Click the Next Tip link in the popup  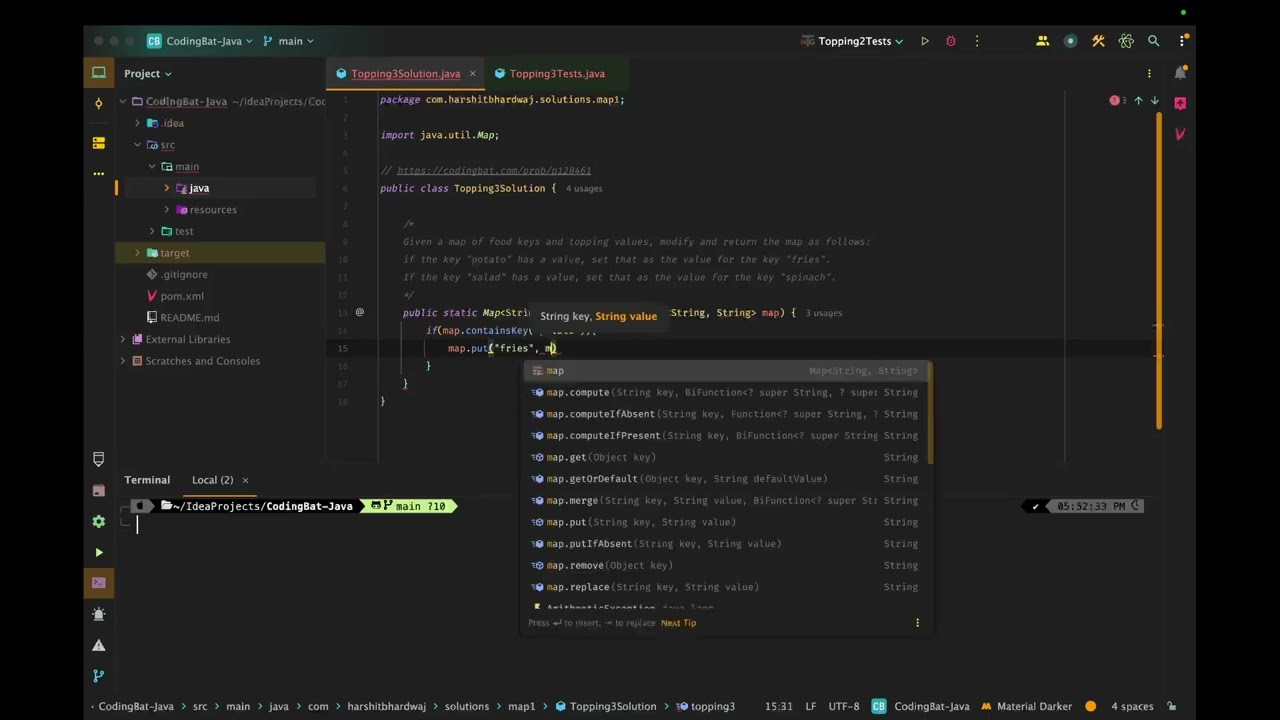[x=678, y=623]
